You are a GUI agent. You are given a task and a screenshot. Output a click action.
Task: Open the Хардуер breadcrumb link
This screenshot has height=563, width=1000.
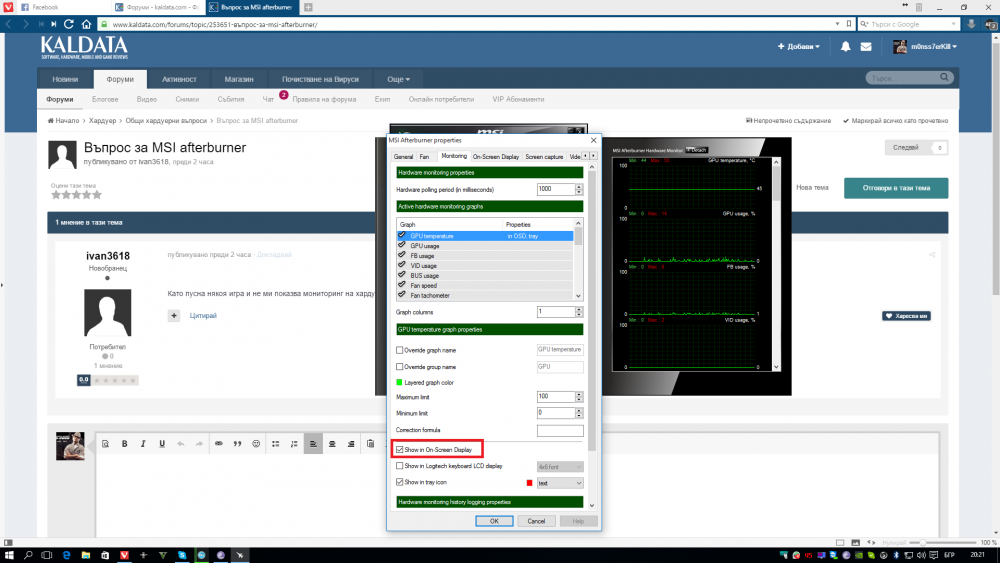click(x=103, y=121)
